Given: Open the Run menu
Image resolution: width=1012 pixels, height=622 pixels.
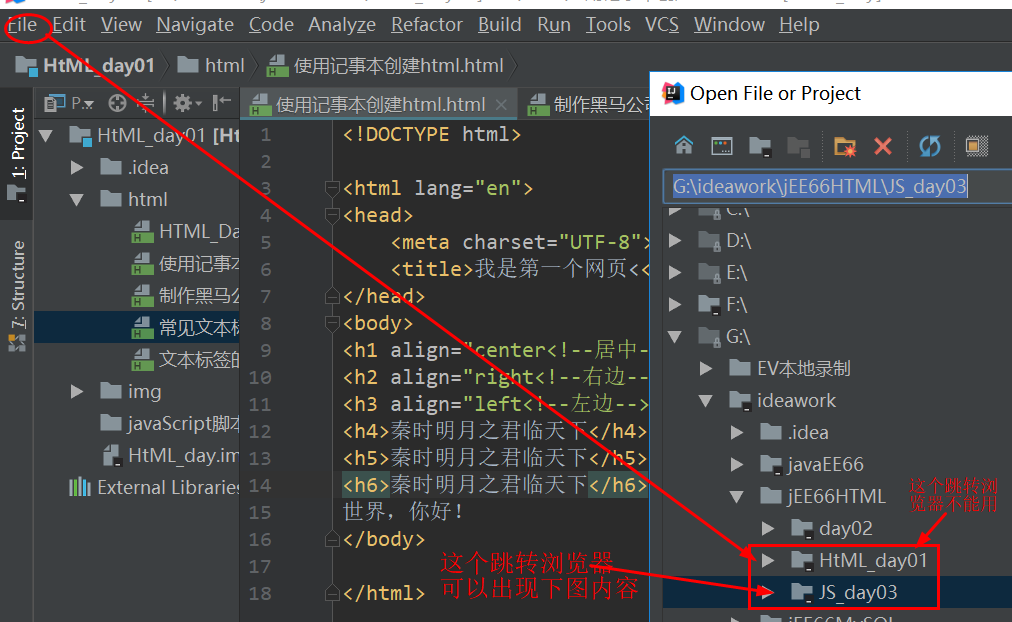Looking at the screenshot, I should (x=554, y=25).
